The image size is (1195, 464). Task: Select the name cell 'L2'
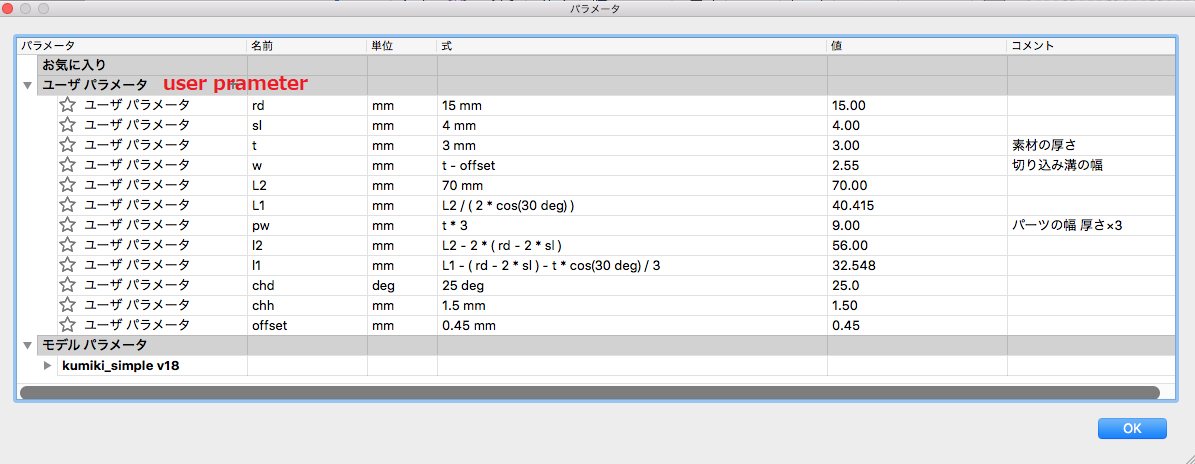[307, 185]
